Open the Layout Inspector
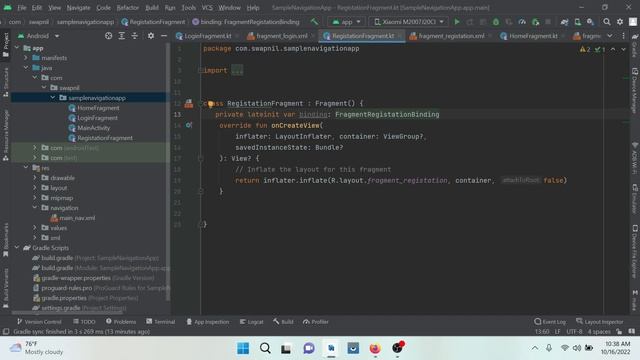Screen dimensions: 640x360 pos(600,322)
